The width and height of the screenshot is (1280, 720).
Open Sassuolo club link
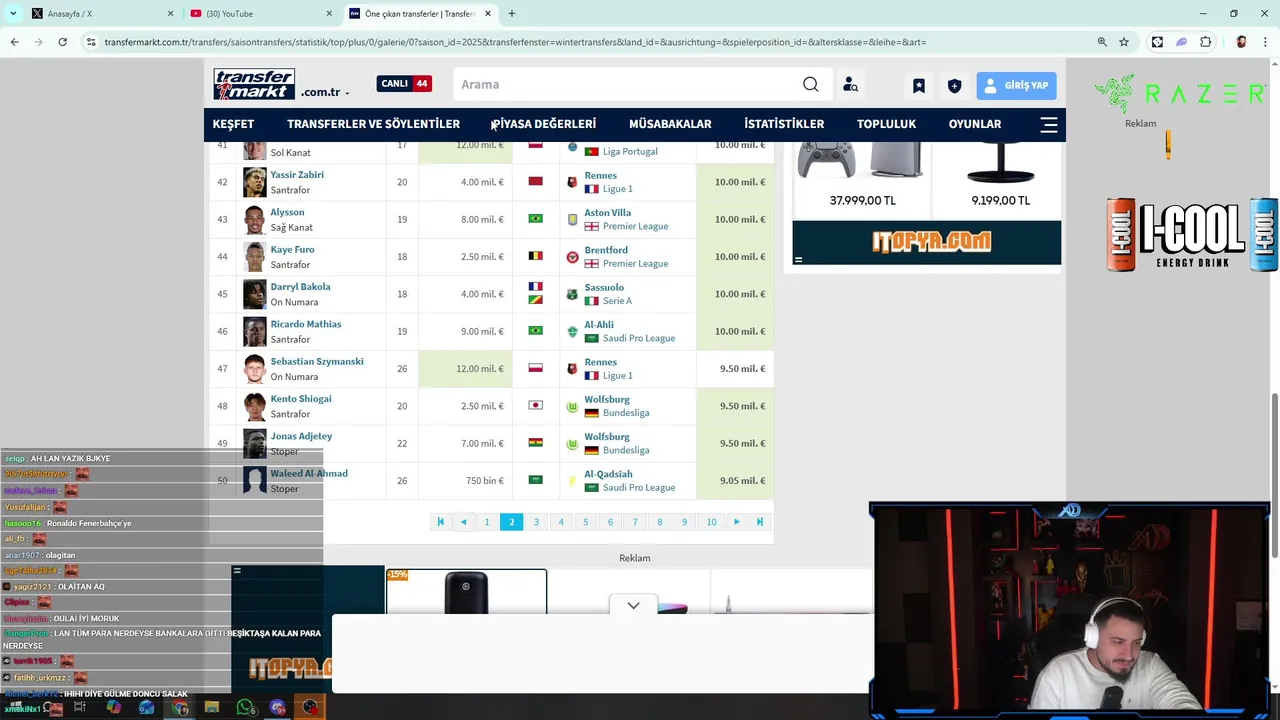(x=604, y=288)
